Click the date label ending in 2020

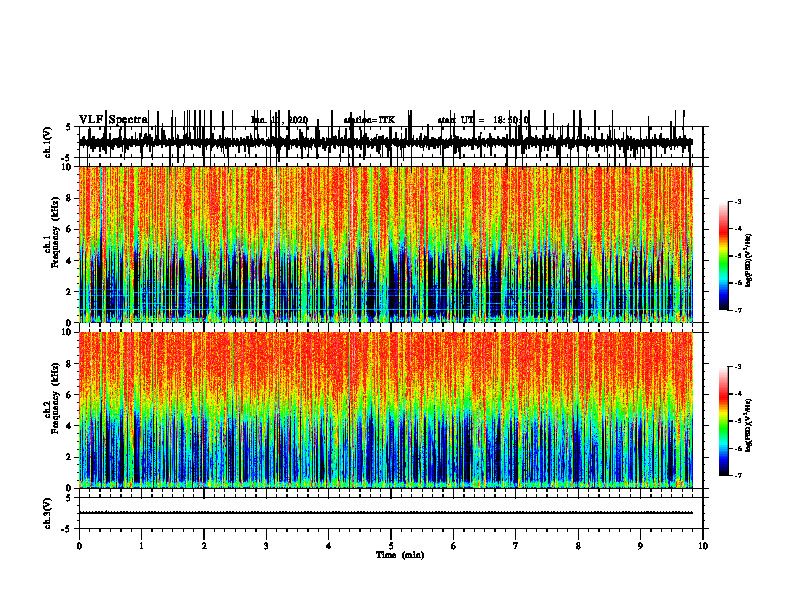point(279,120)
